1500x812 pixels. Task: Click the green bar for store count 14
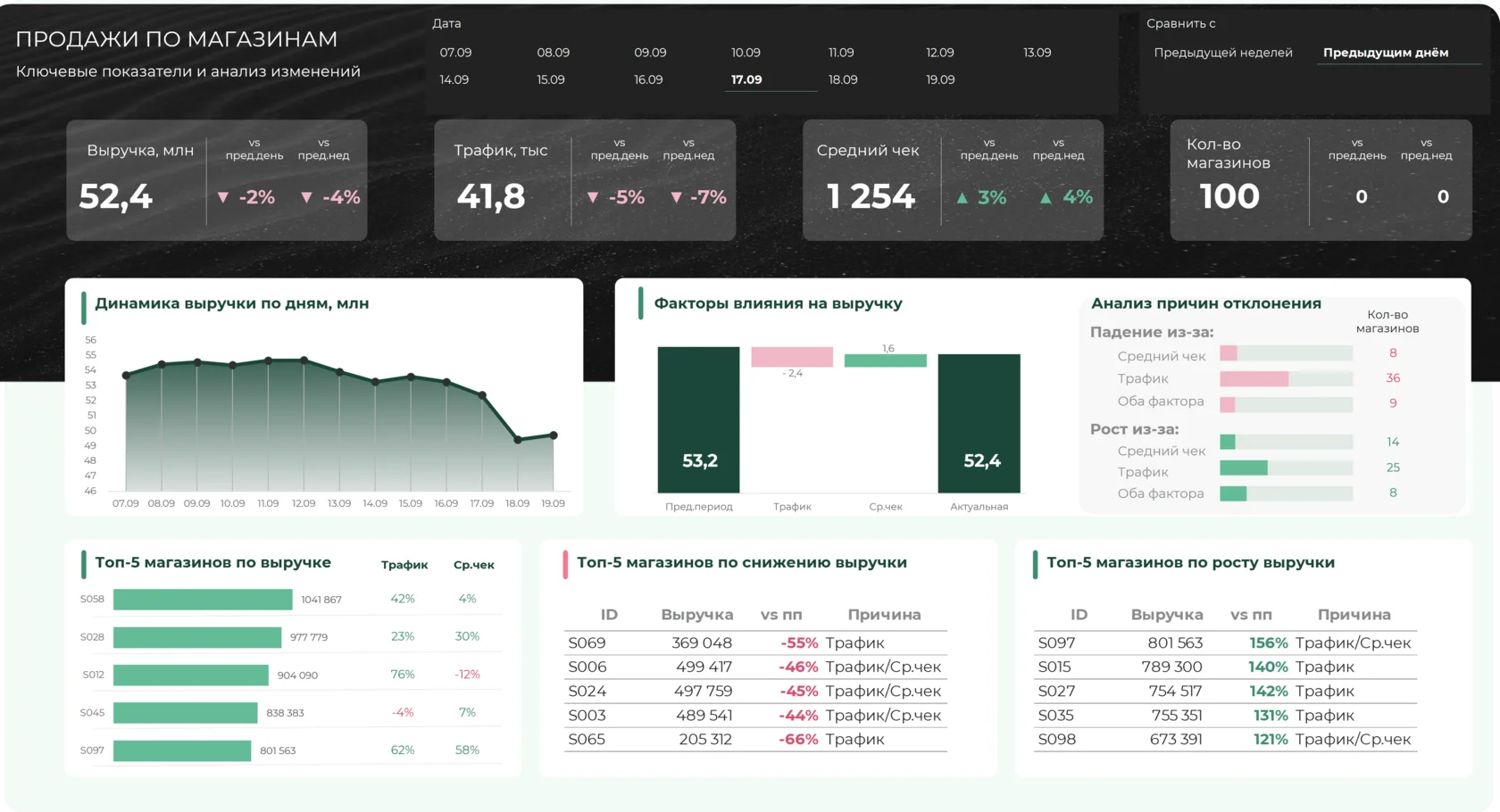point(1228,442)
